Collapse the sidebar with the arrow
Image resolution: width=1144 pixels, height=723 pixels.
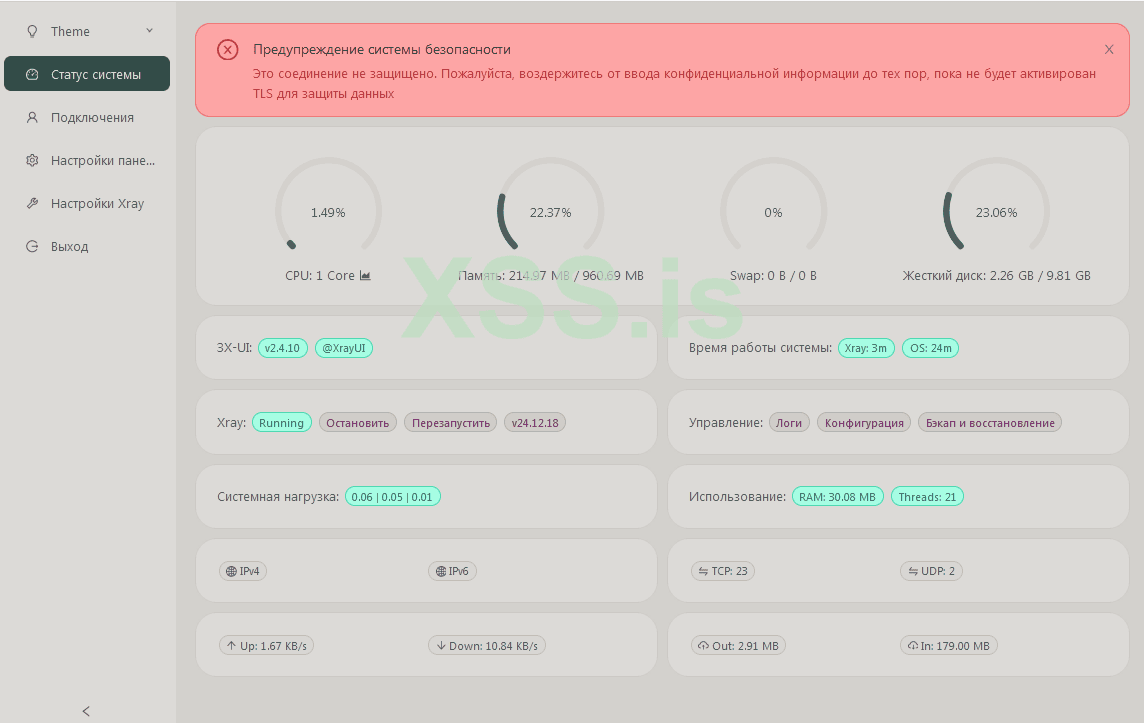(x=86, y=711)
